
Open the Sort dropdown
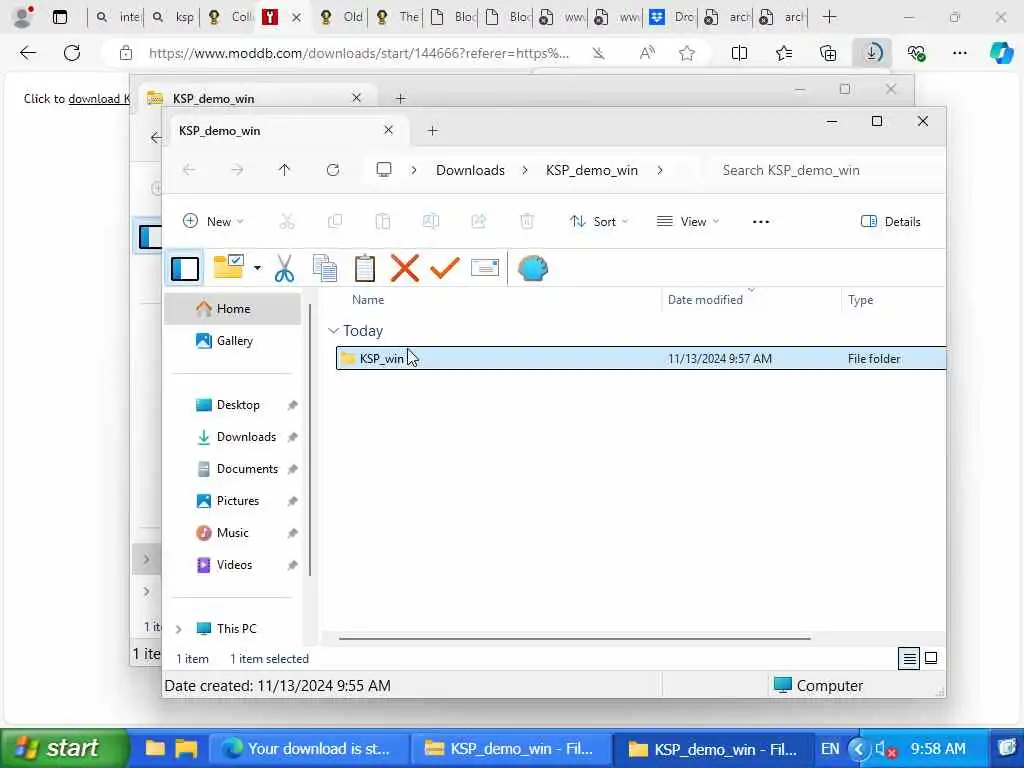click(599, 221)
